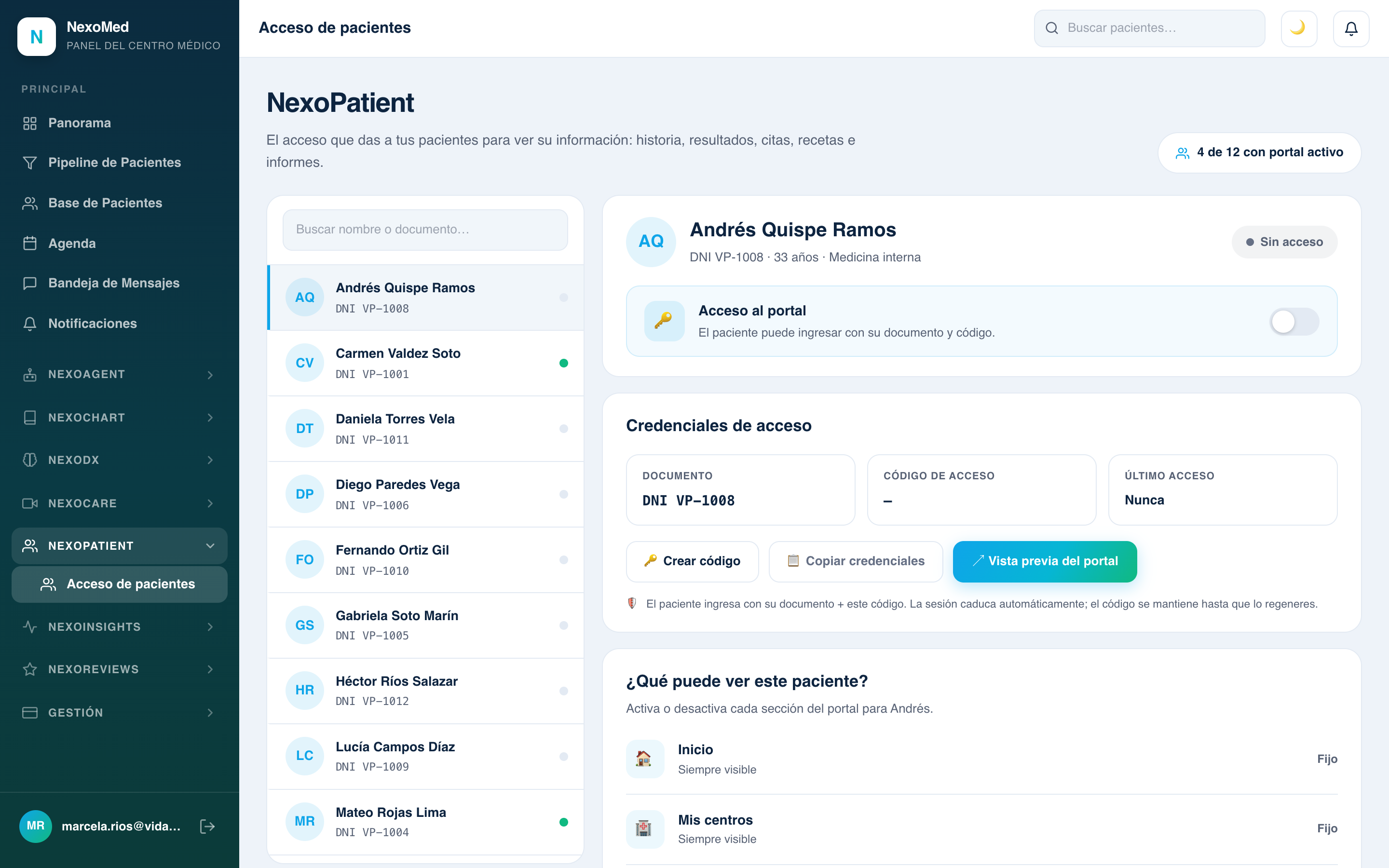Expand the GESTIÓN section chevron
1389x868 pixels.
coord(210,712)
